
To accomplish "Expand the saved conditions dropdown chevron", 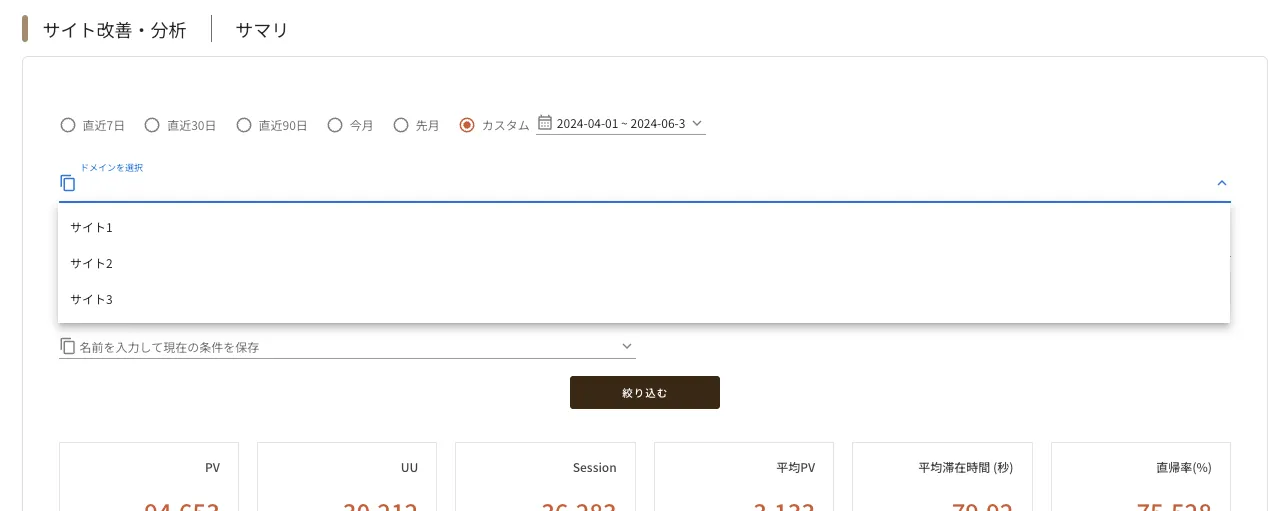I will tap(627, 346).
